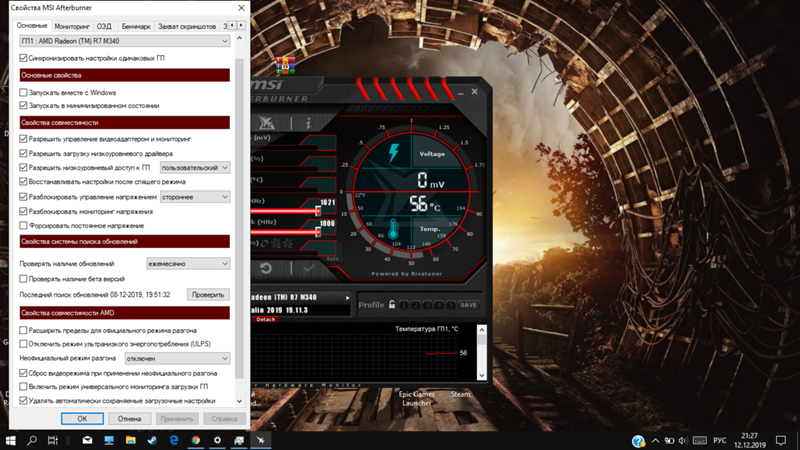Switch to the 'ОЭД' tab
800x450 pixels.
[104, 26]
